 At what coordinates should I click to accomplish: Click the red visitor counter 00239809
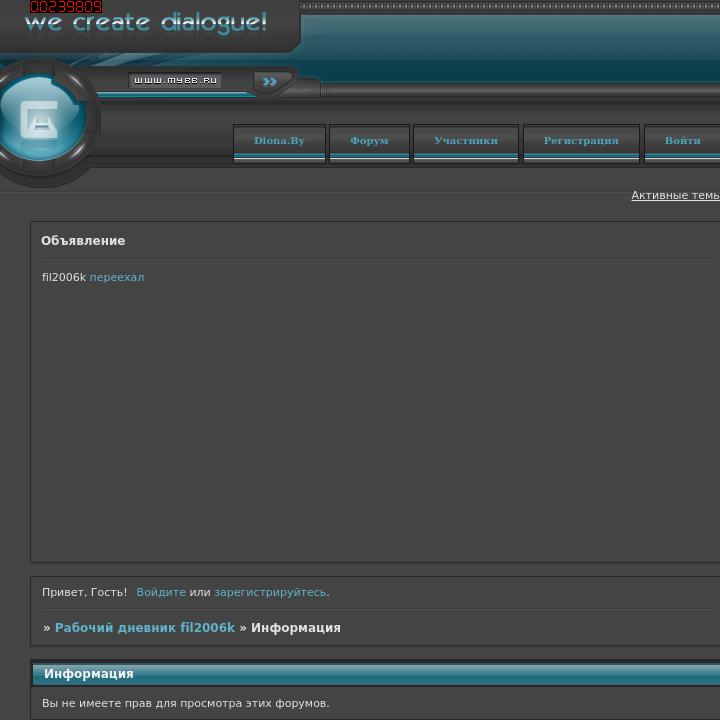66,6
